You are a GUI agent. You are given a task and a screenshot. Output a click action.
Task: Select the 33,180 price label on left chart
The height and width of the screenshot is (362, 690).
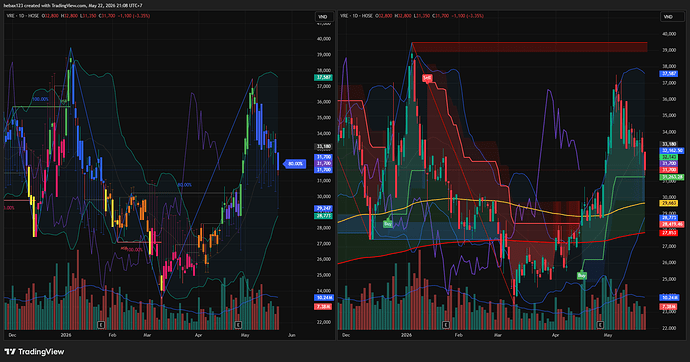coord(323,146)
